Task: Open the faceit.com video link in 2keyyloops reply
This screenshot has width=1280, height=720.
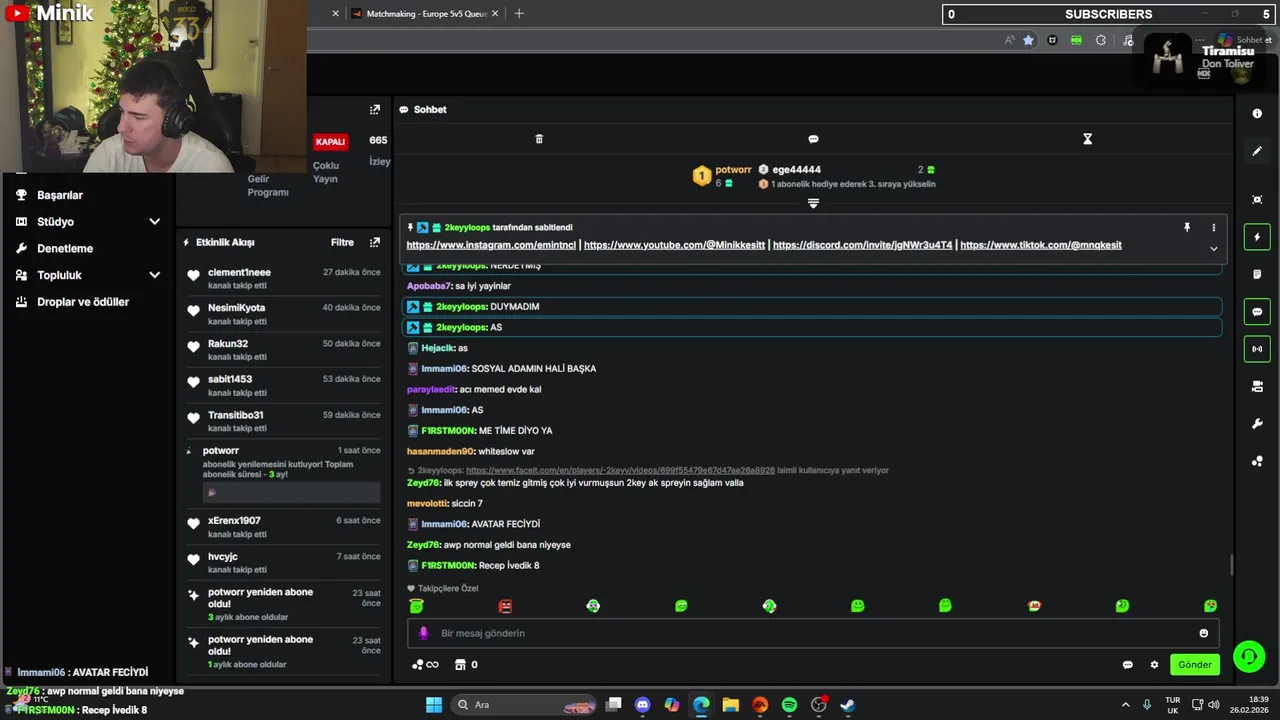Action: tap(620, 470)
